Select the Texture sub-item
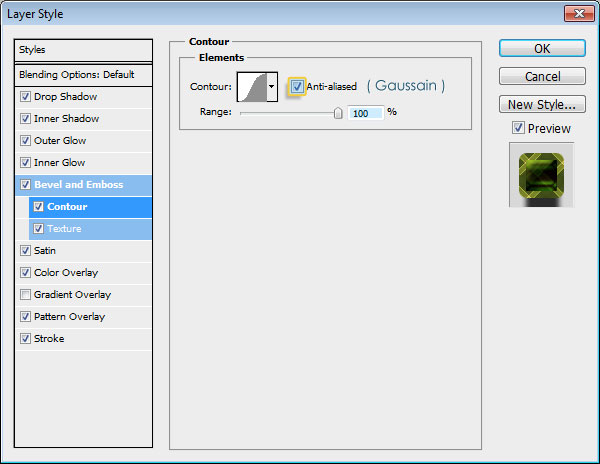600x464 pixels. coord(64,229)
